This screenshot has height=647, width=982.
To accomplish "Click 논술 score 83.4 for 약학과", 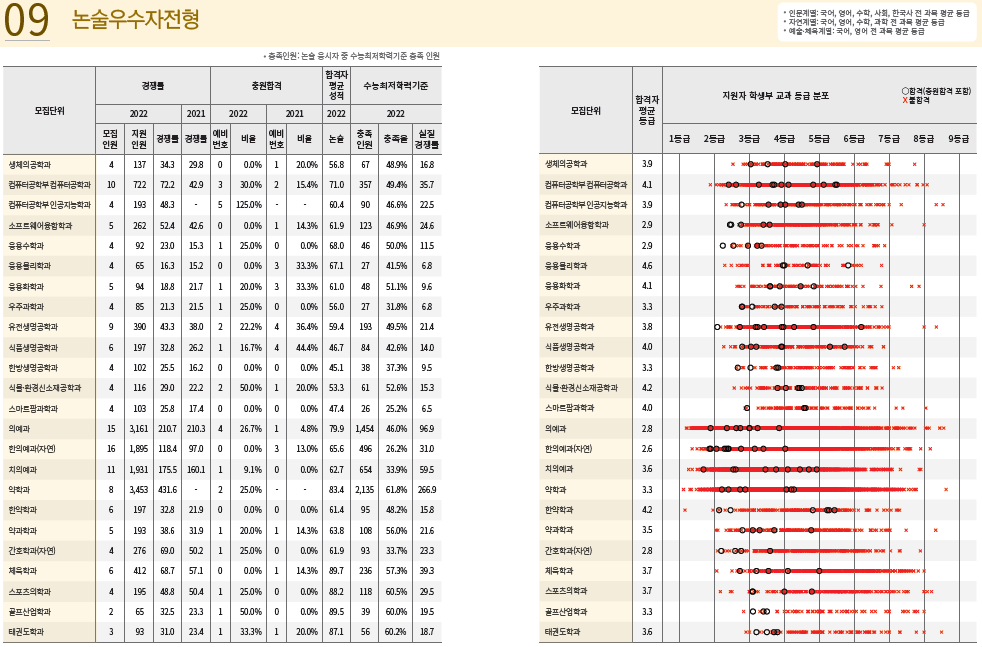I will coord(336,490).
